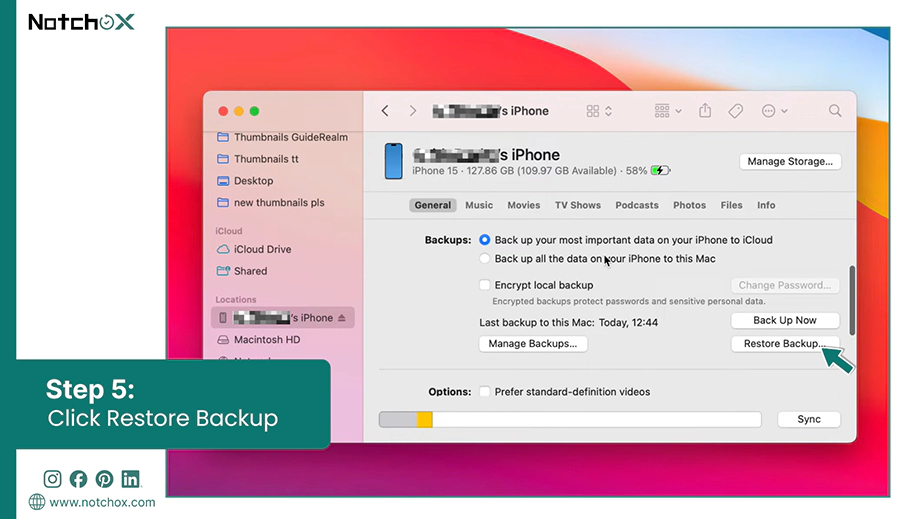
Task: Click Manage Backups button
Action: (x=533, y=344)
